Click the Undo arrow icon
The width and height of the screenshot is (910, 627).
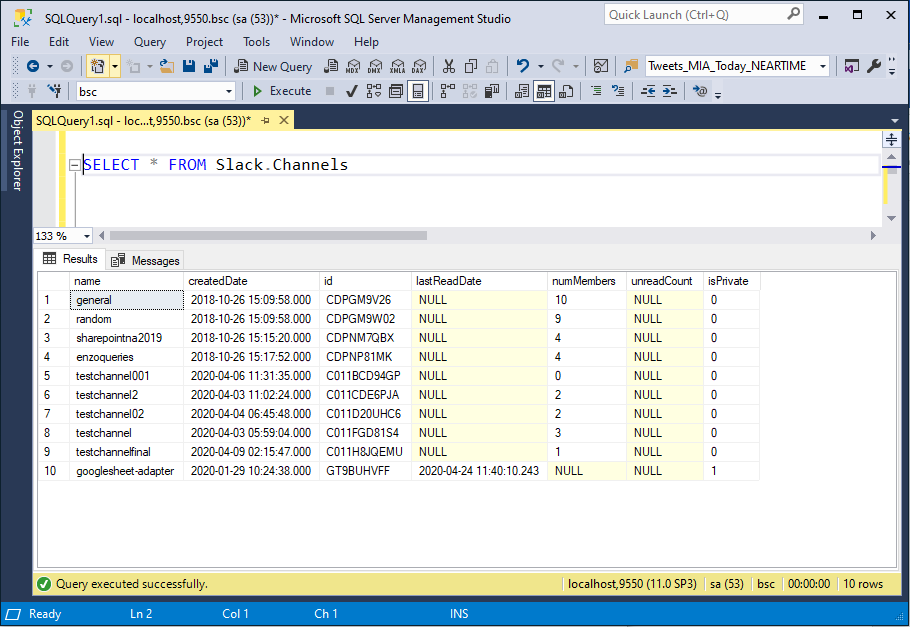point(523,66)
